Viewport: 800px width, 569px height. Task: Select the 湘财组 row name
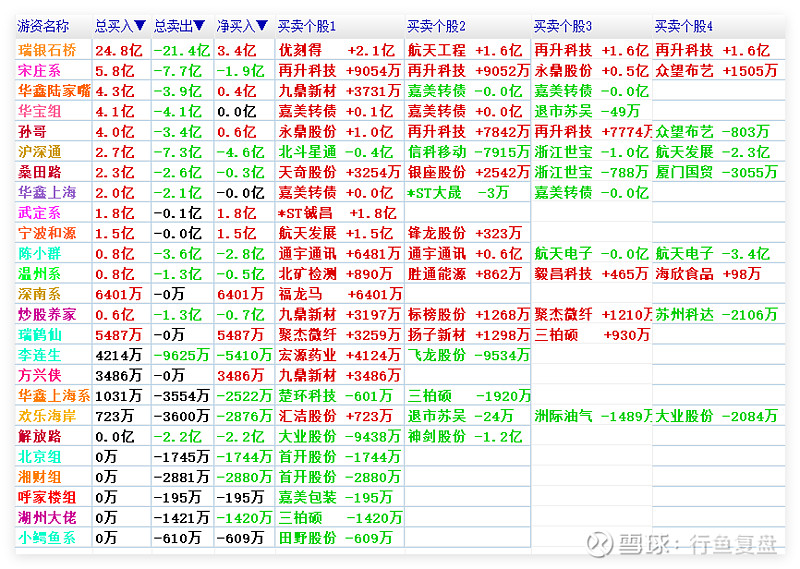tap(39, 477)
